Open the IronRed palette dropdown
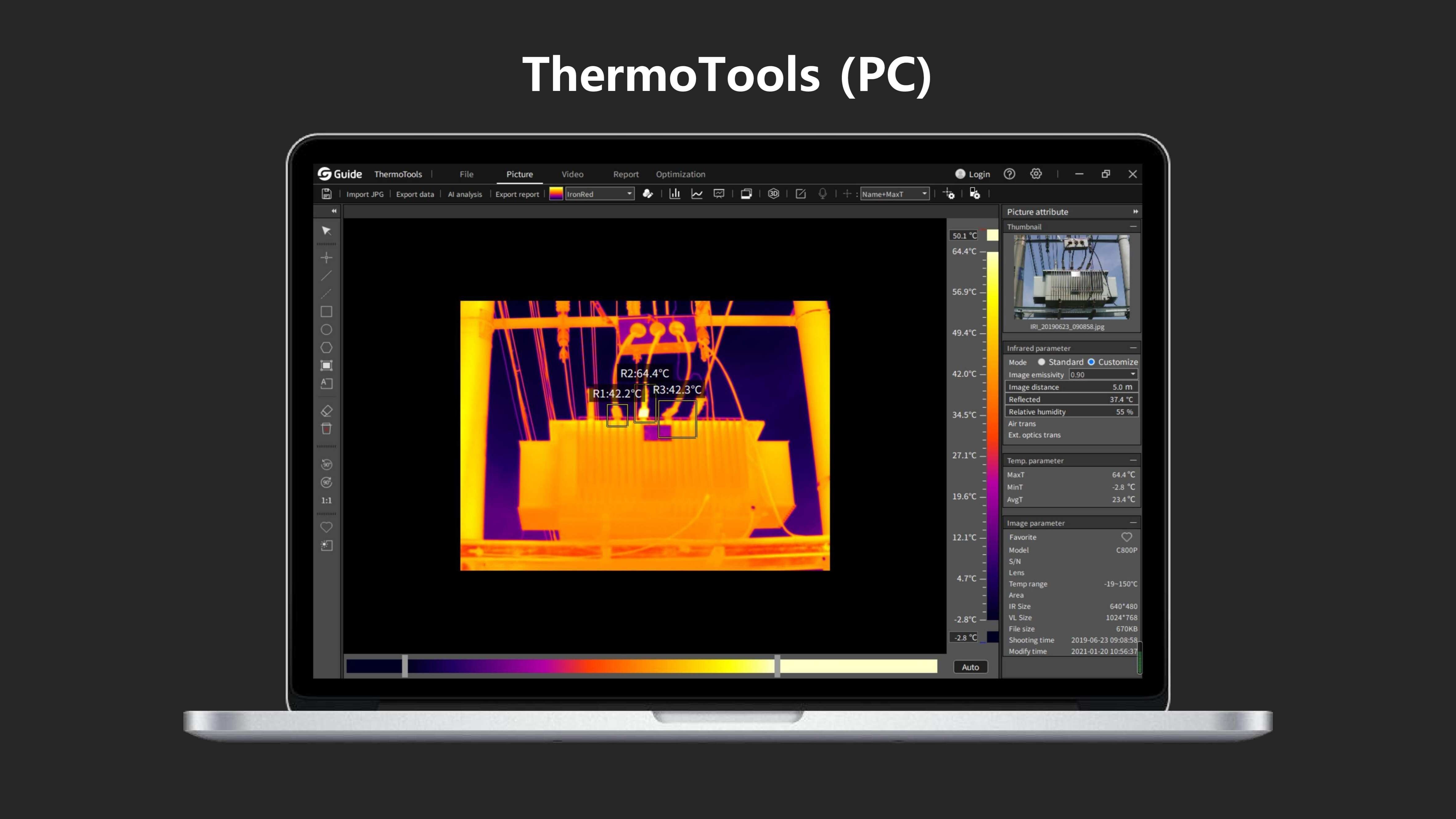1456x819 pixels. (599, 194)
